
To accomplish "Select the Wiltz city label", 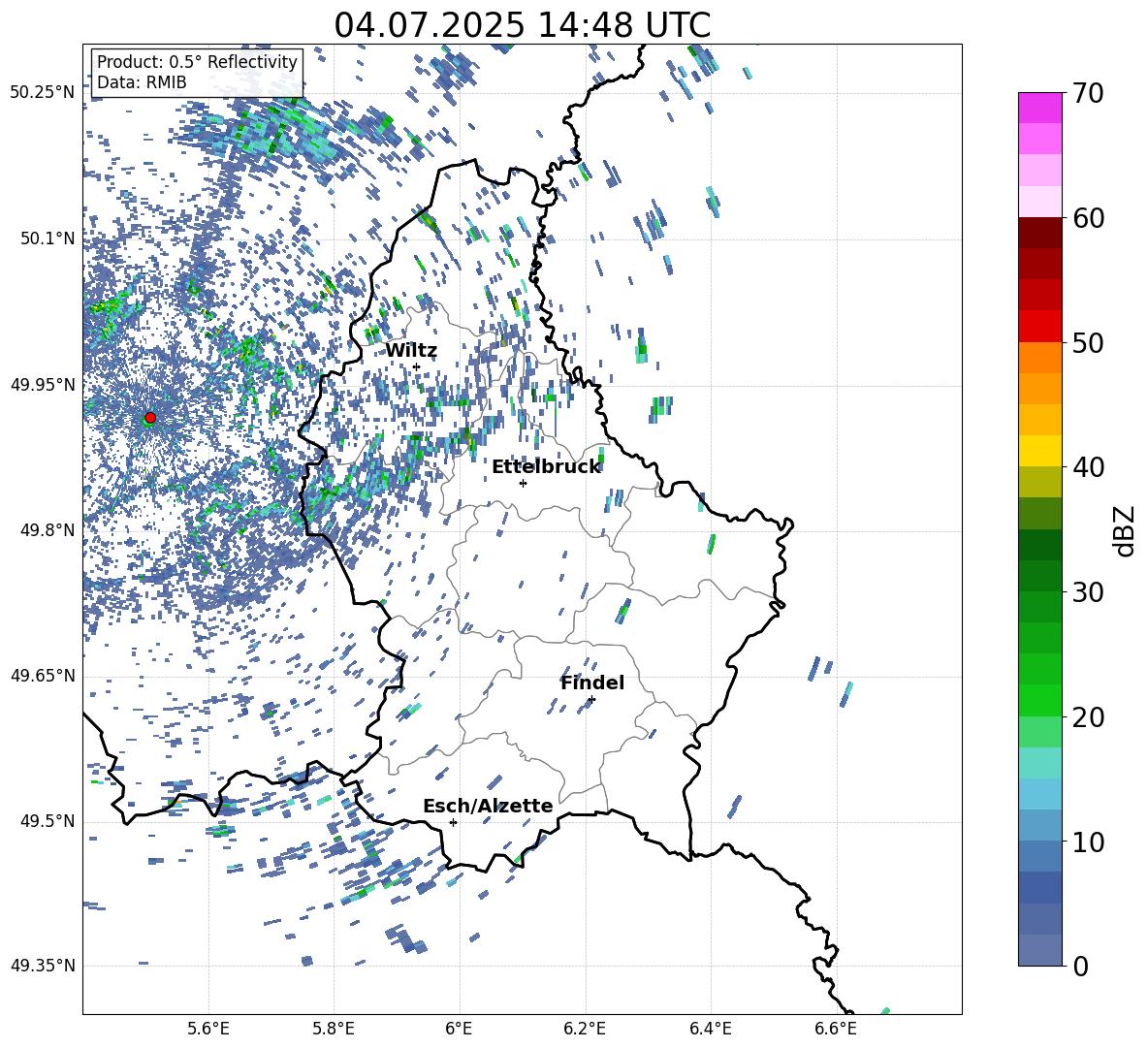I will pos(411,351).
